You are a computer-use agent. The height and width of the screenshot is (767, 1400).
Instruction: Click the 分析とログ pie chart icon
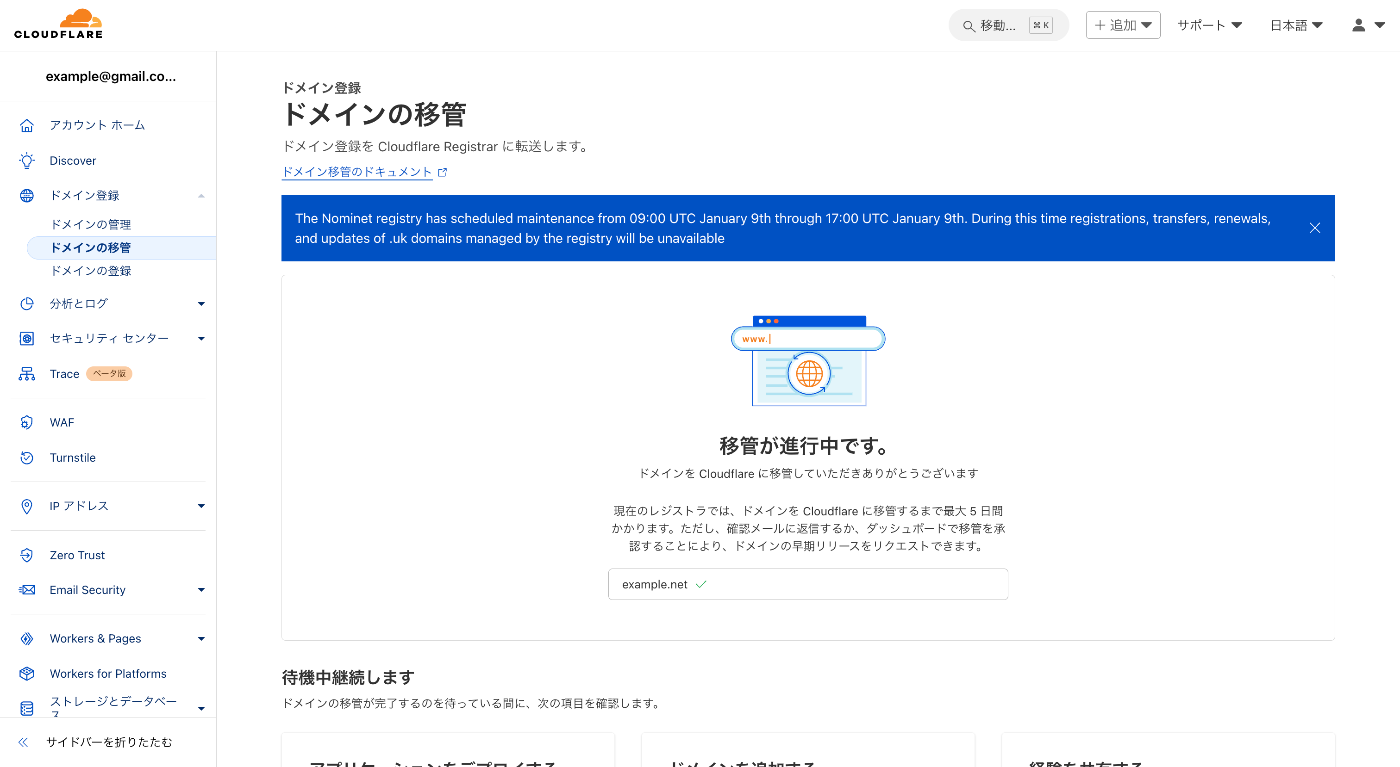click(x=27, y=304)
